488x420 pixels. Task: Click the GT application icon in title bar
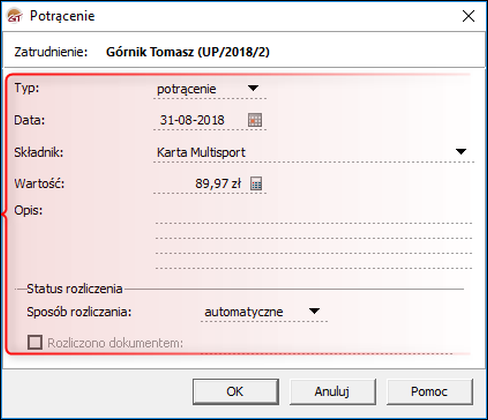[15, 16]
